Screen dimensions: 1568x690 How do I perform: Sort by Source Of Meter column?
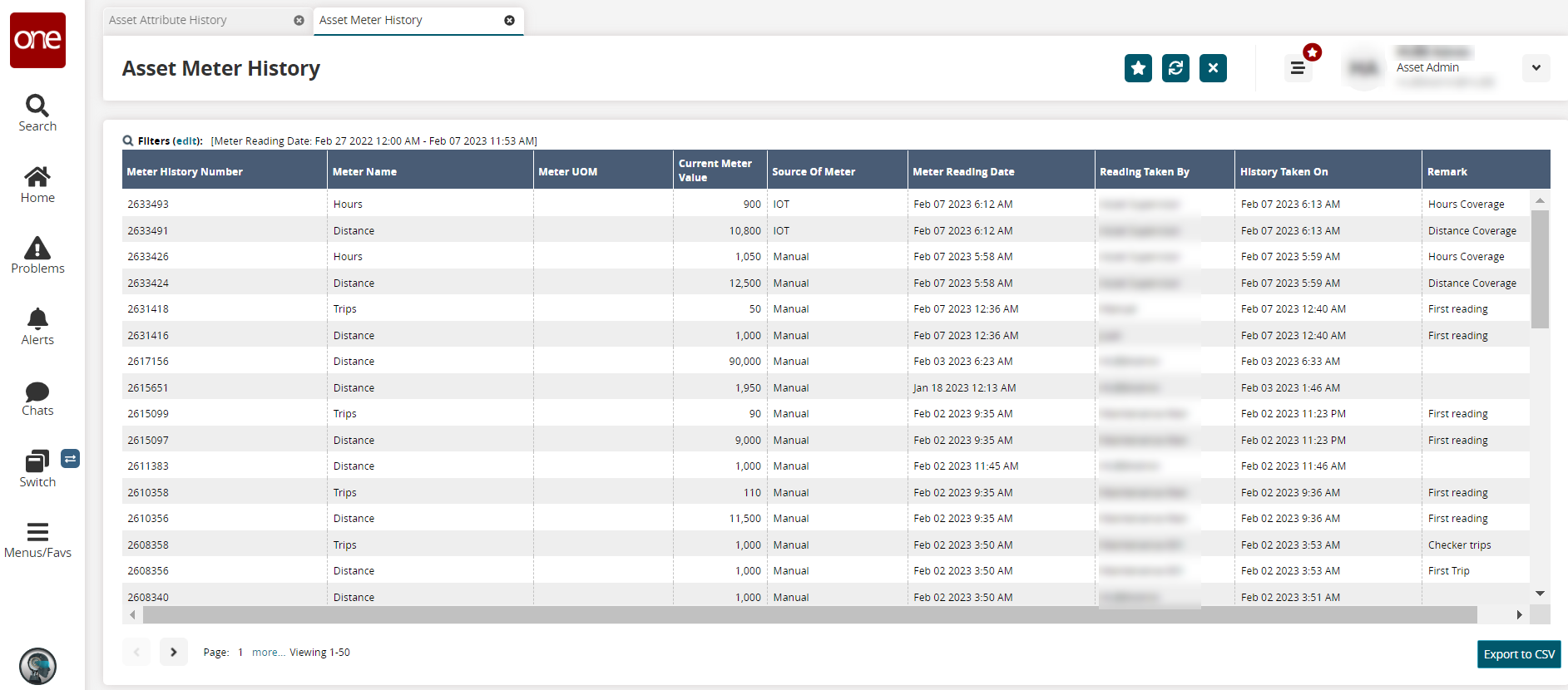pos(837,171)
